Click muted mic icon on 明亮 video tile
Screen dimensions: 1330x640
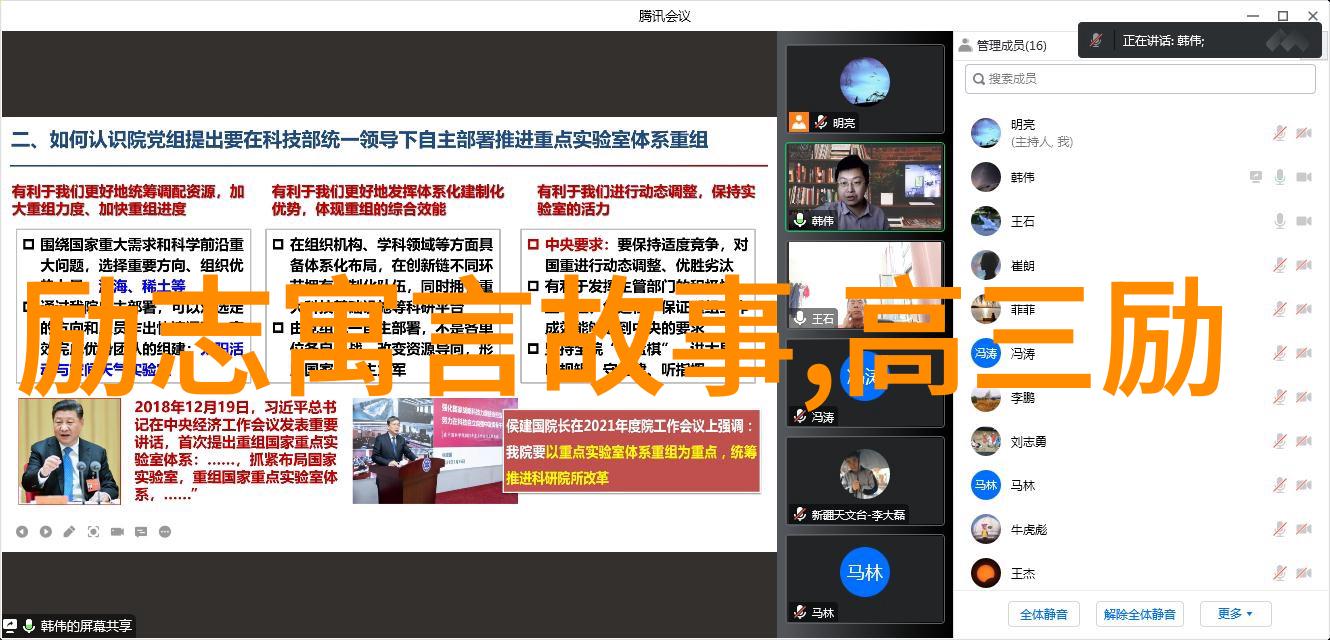point(821,122)
